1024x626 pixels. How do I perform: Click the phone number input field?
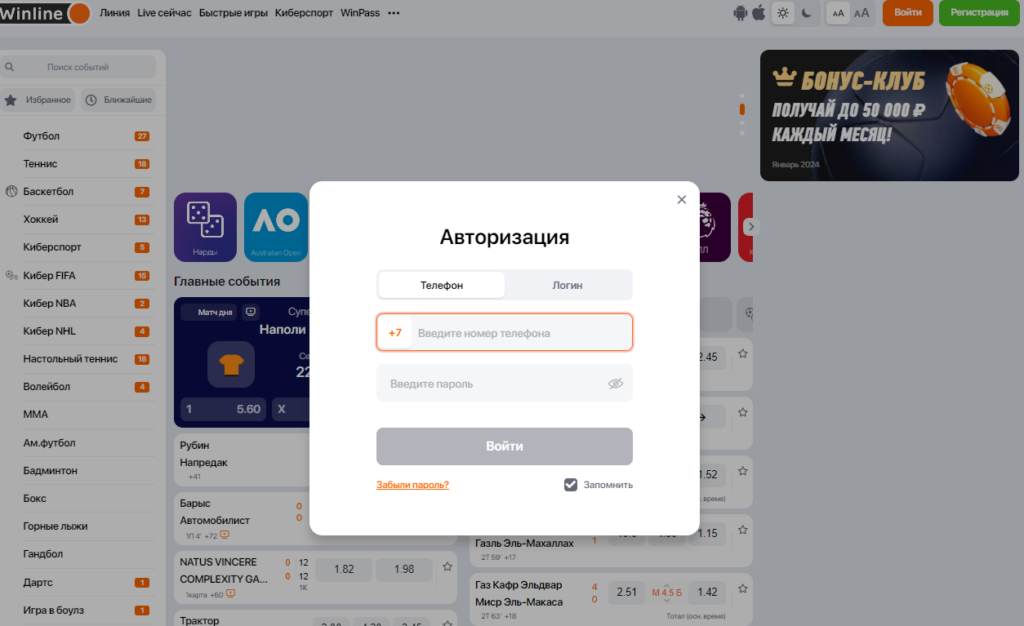click(x=504, y=332)
